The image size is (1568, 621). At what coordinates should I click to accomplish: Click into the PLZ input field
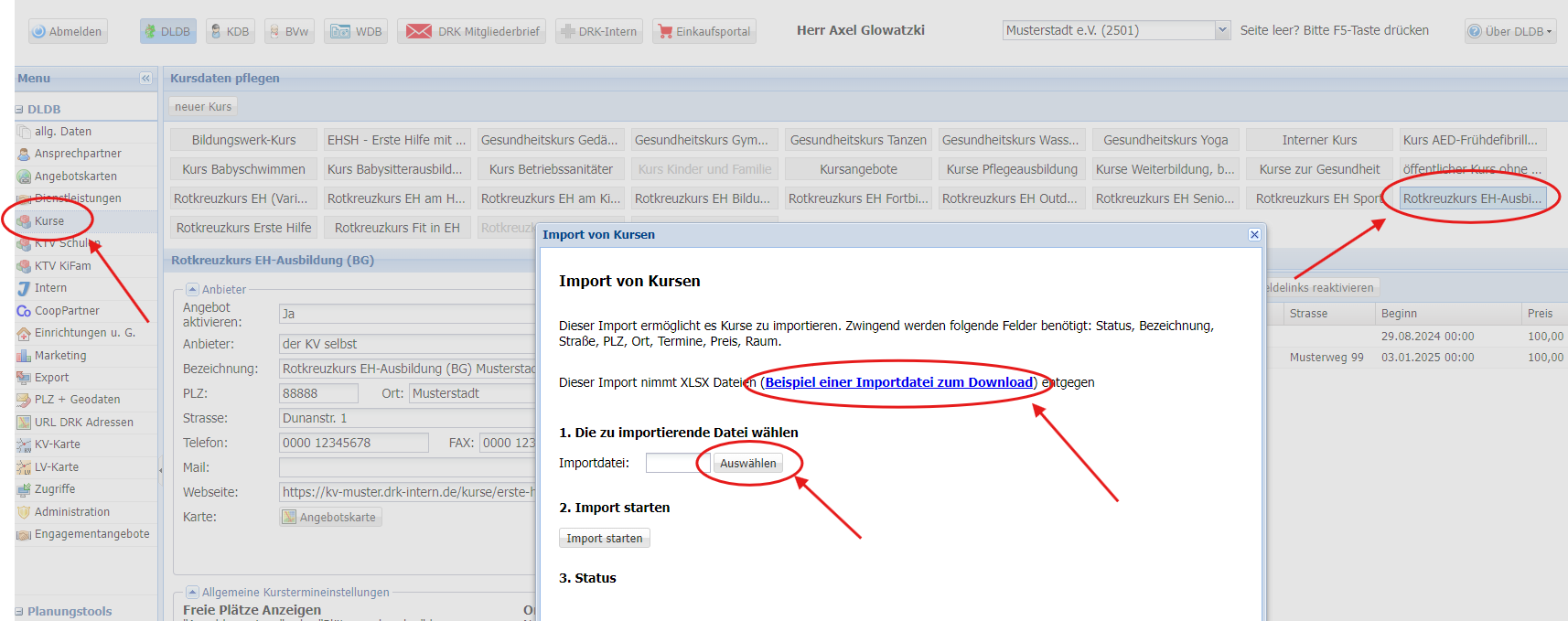(318, 393)
